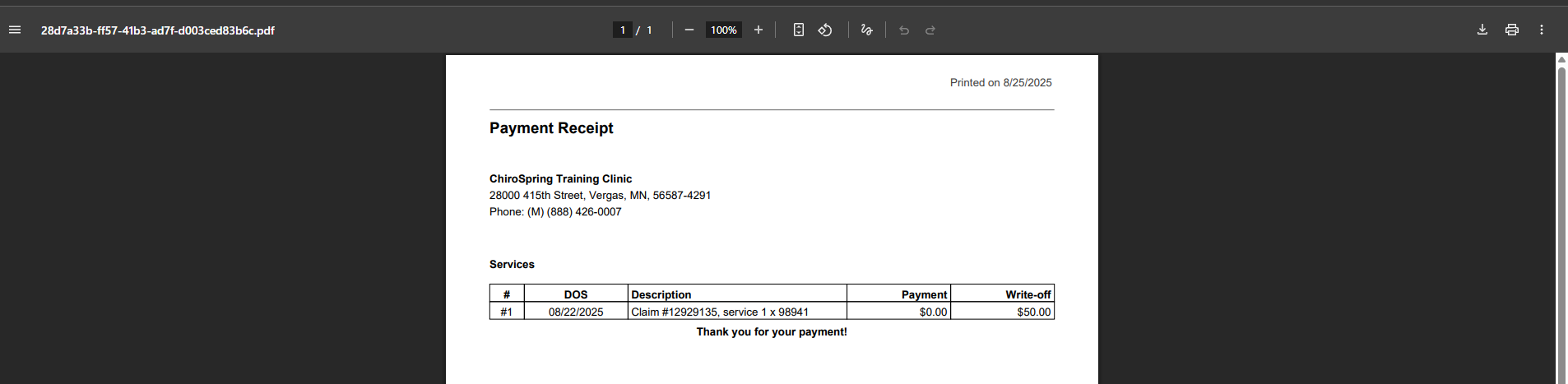Image resolution: width=1568 pixels, height=384 pixels.
Task: Click the fit to page icon
Action: (798, 30)
